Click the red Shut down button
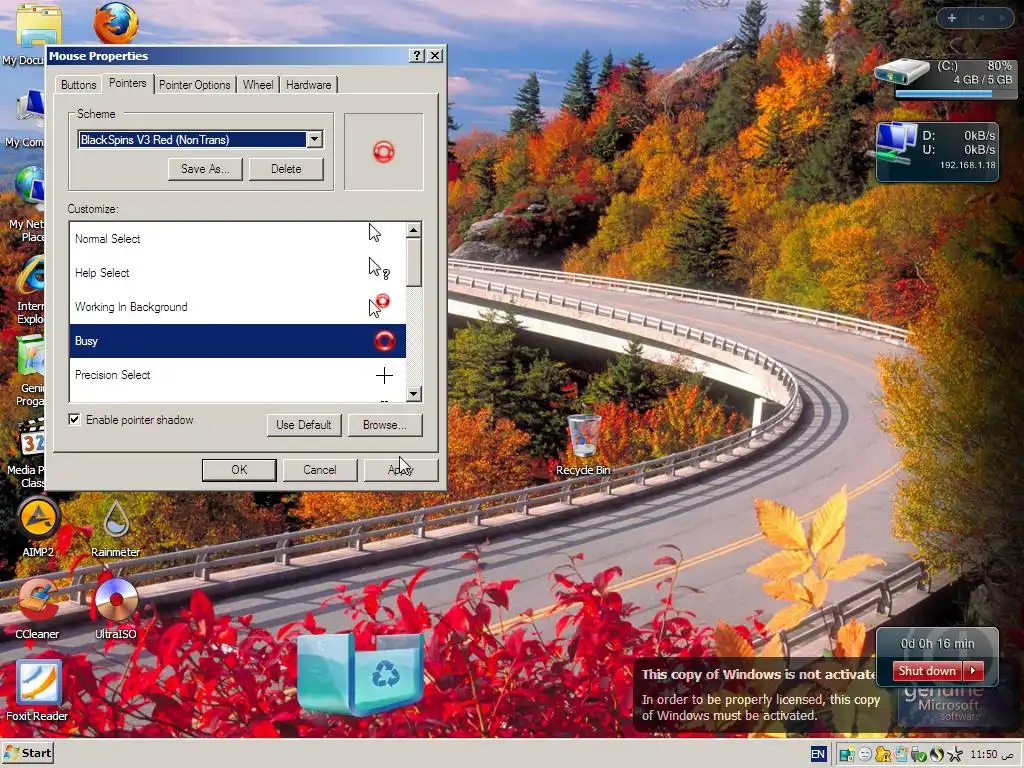Image resolution: width=1024 pixels, height=768 pixels. point(927,671)
